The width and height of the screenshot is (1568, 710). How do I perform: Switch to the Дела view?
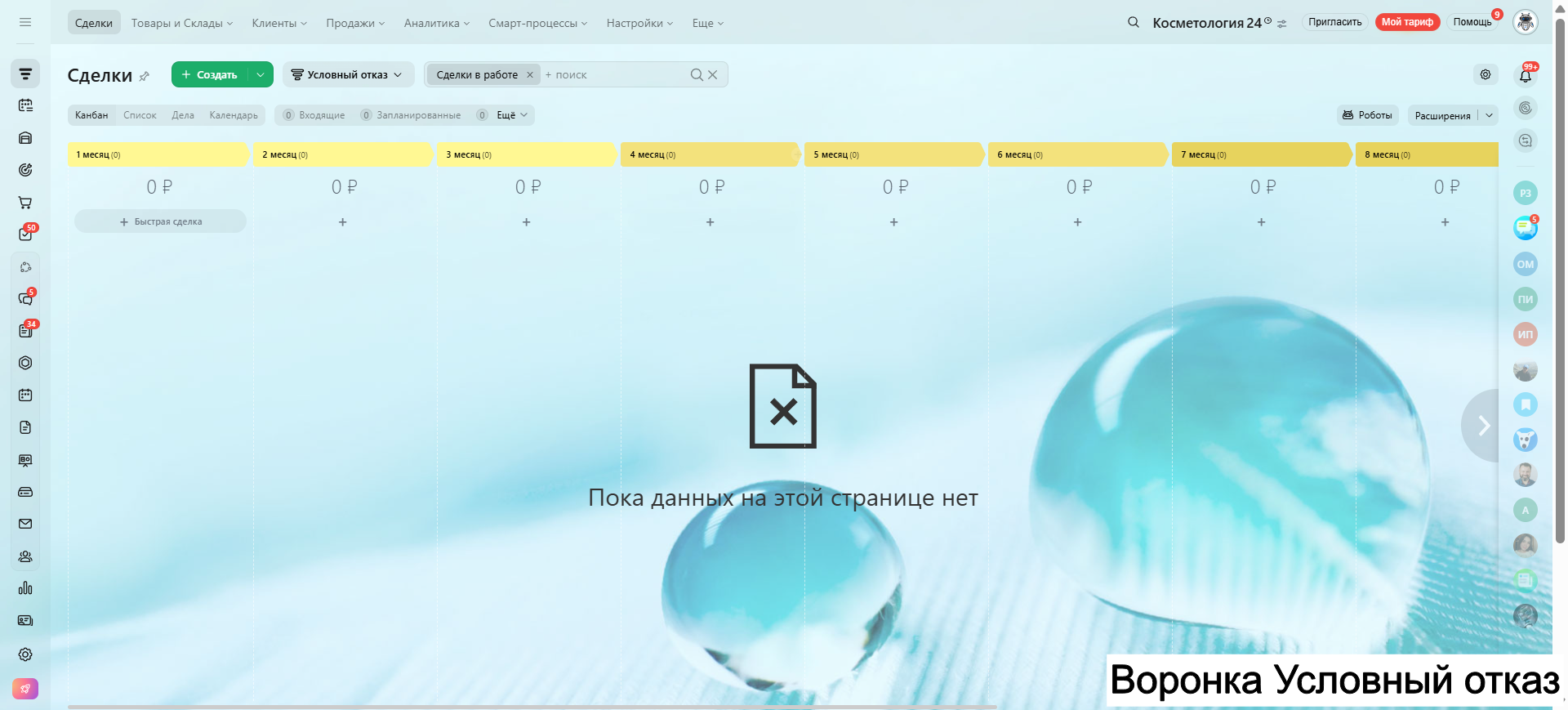183,115
